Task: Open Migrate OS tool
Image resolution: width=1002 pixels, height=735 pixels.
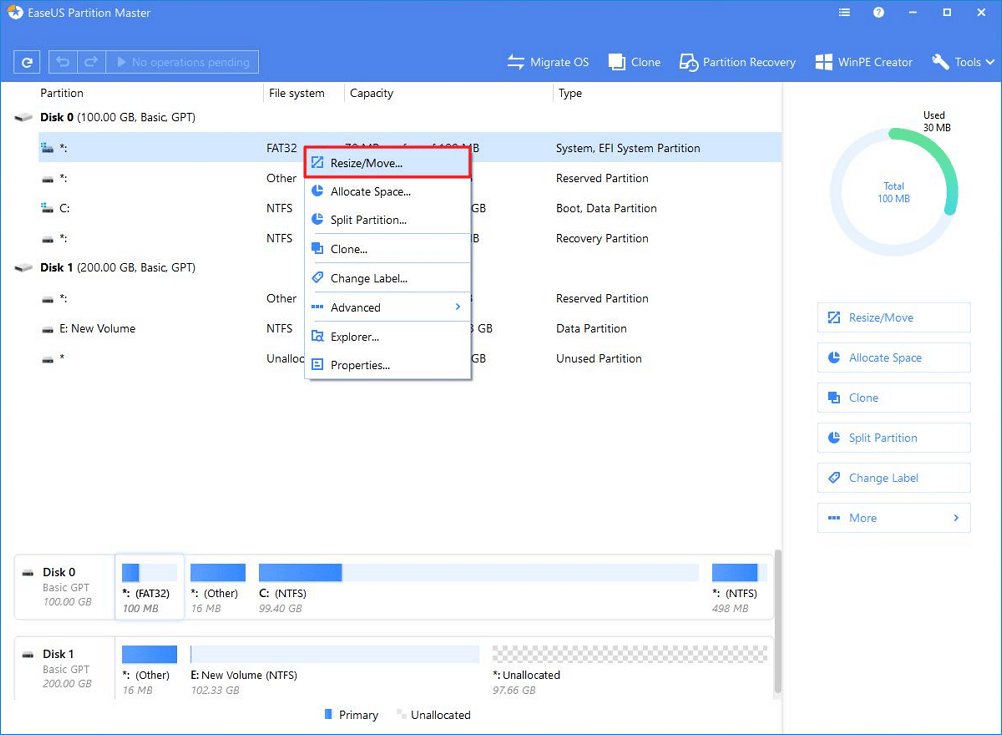Action: [x=548, y=62]
